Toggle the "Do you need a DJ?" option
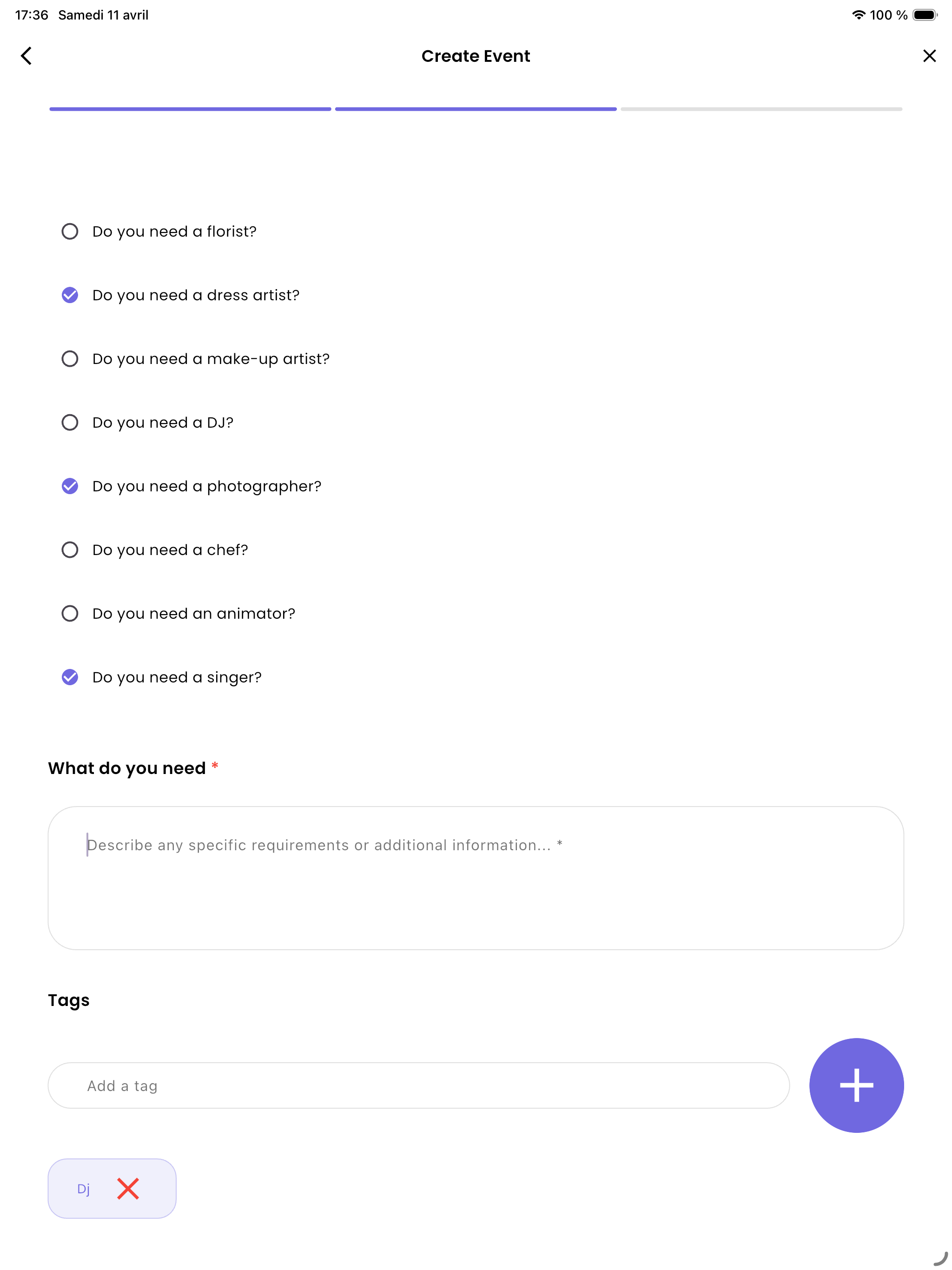 tap(70, 423)
